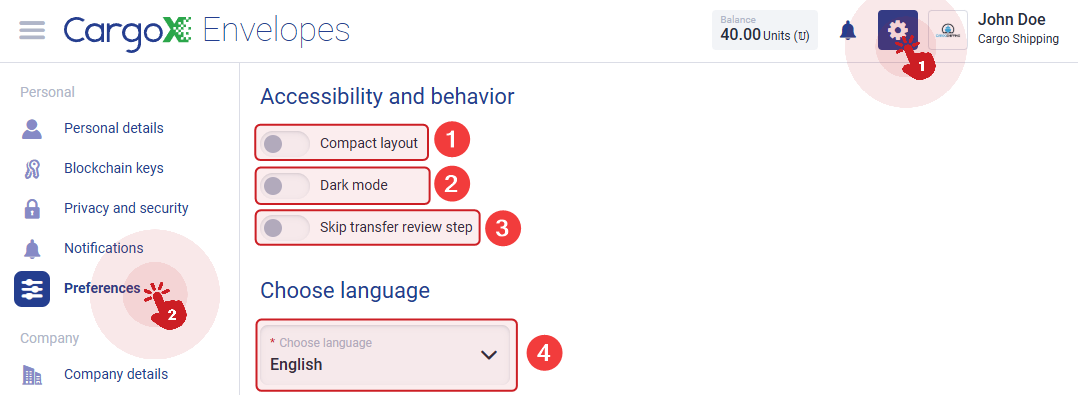This screenshot has height=395, width=1078.
Task: Open the settings gear icon
Action: [x=897, y=30]
